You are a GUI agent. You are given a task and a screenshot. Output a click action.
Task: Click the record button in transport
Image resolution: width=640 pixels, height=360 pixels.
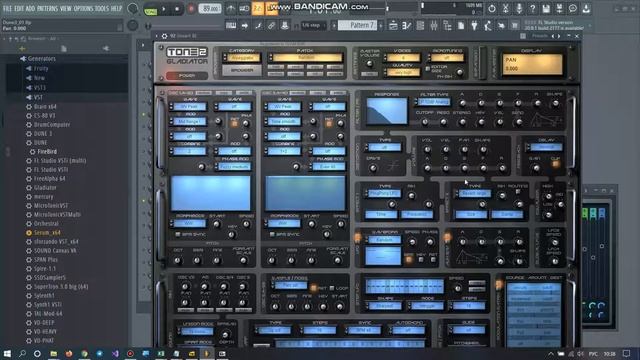(191, 9)
